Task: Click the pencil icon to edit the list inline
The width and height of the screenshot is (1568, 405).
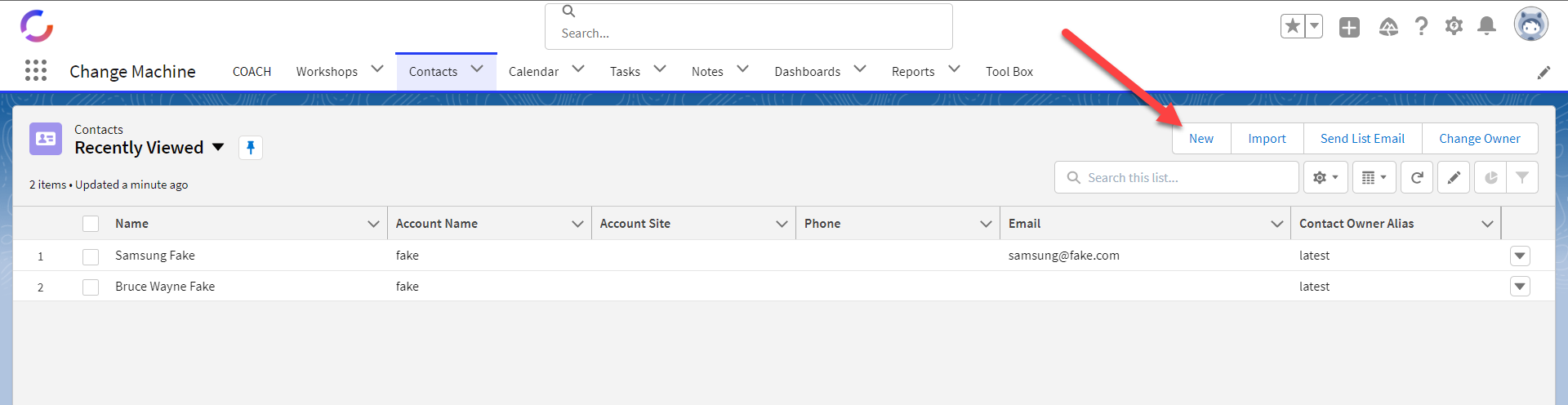Action: tap(1454, 177)
